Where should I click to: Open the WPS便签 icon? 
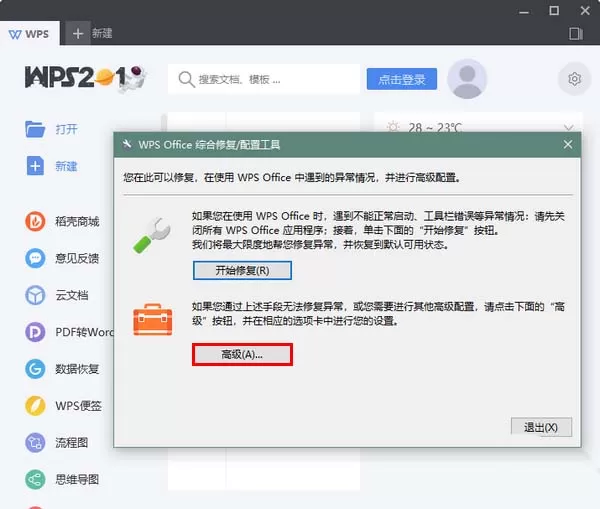coord(35,406)
